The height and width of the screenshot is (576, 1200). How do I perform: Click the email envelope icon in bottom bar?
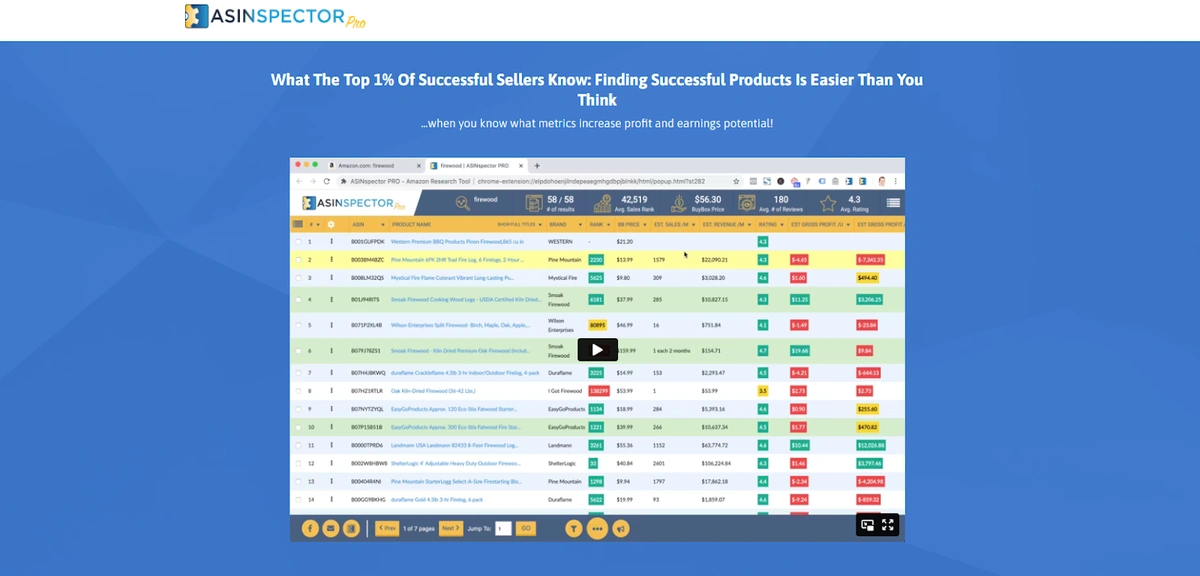(331, 528)
